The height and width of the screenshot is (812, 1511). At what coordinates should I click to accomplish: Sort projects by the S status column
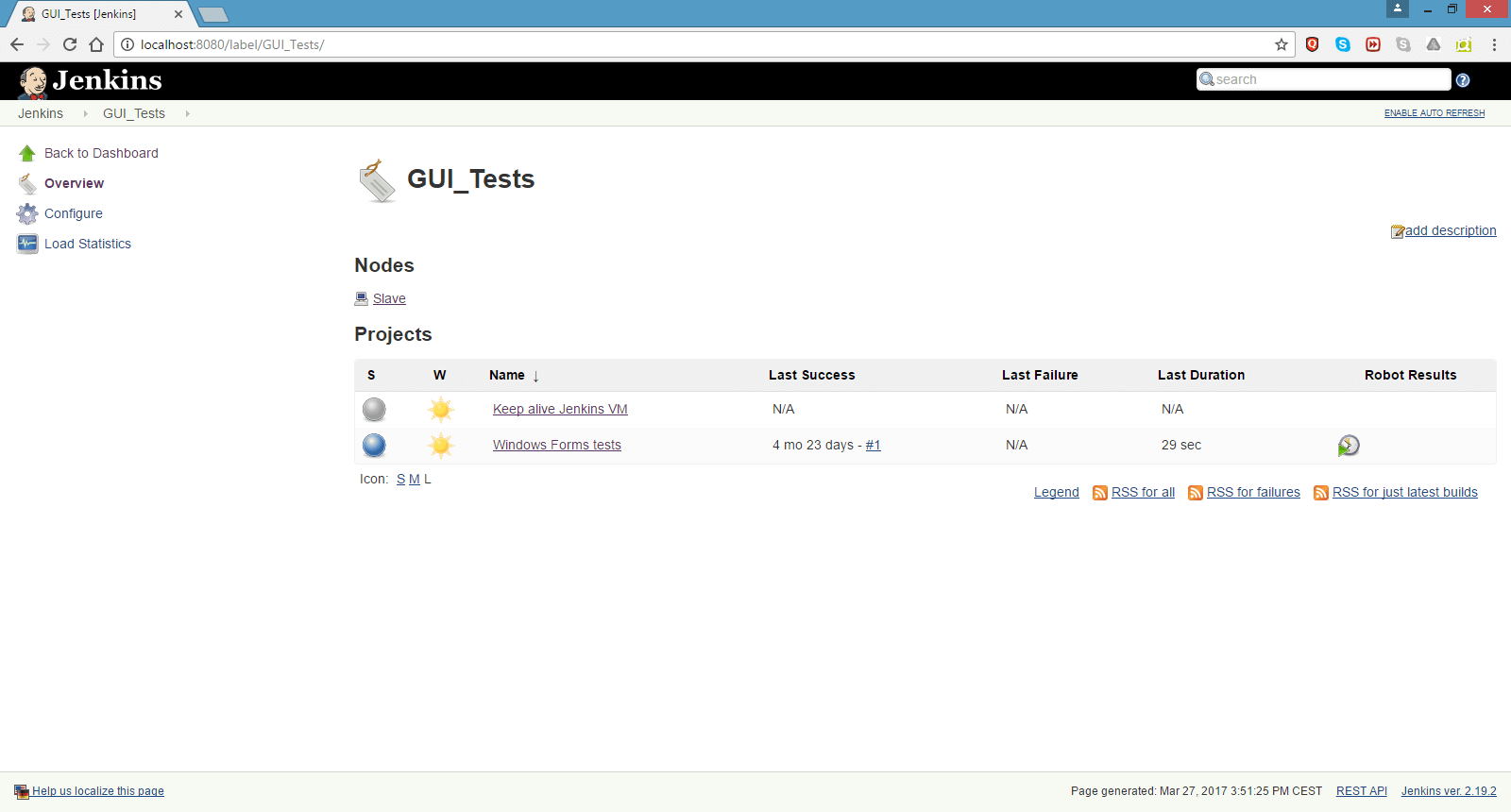pyautogui.click(x=371, y=375)
